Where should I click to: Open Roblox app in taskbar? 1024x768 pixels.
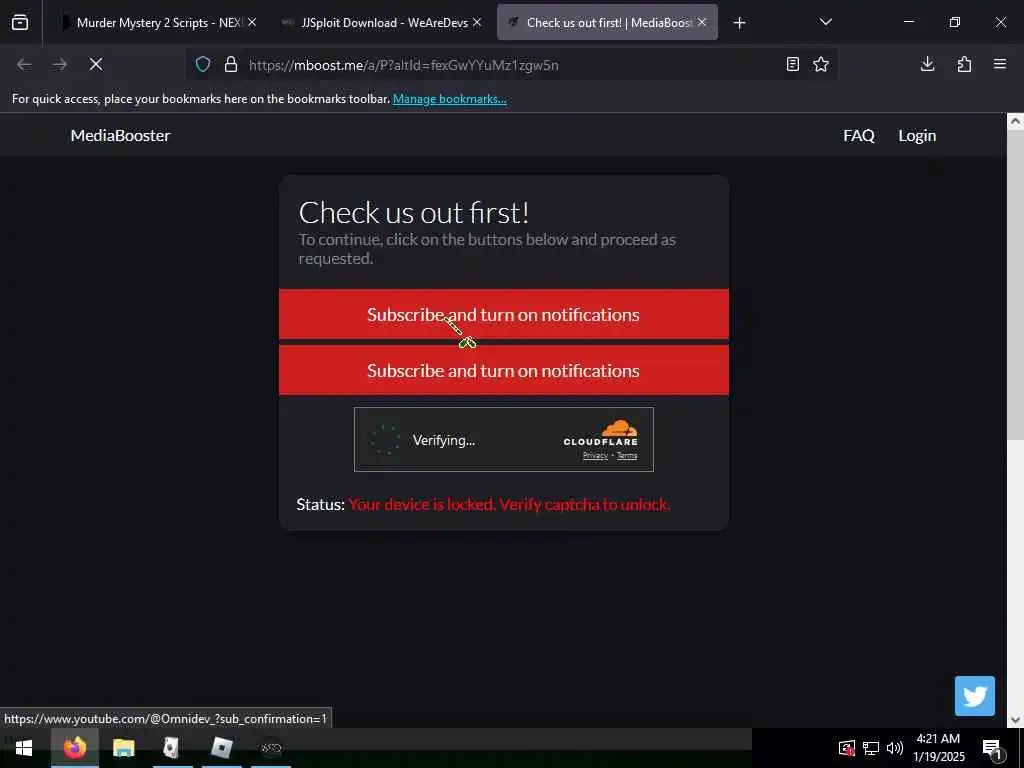click(x=221, y=748)
